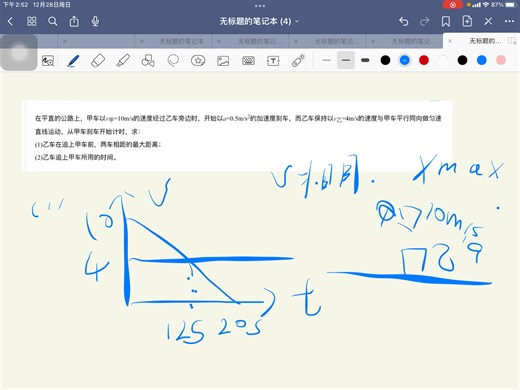520x390 pixels.
Task: Select the Eraser tool
Action: [x=98, y=61]
